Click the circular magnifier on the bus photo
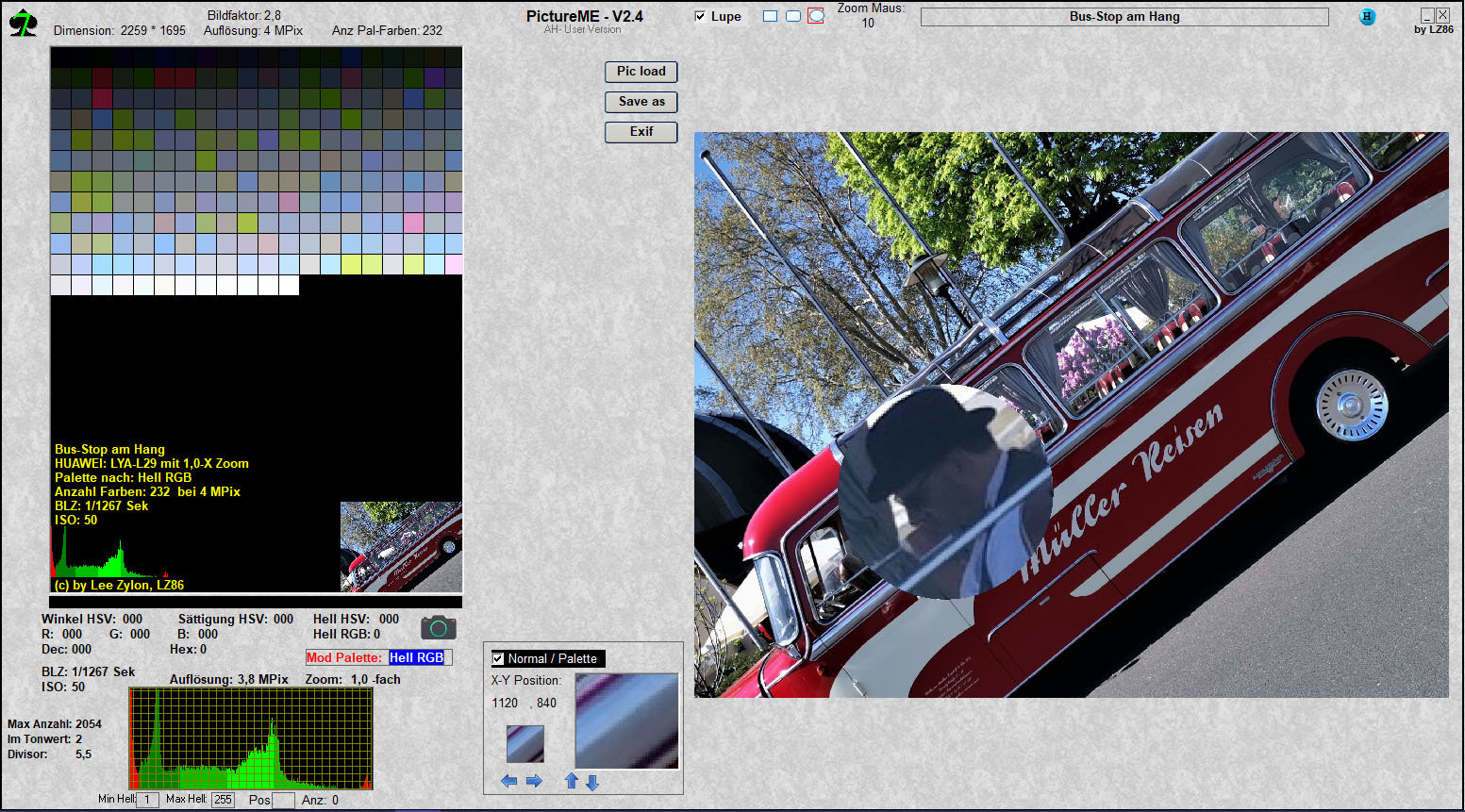 944,492
